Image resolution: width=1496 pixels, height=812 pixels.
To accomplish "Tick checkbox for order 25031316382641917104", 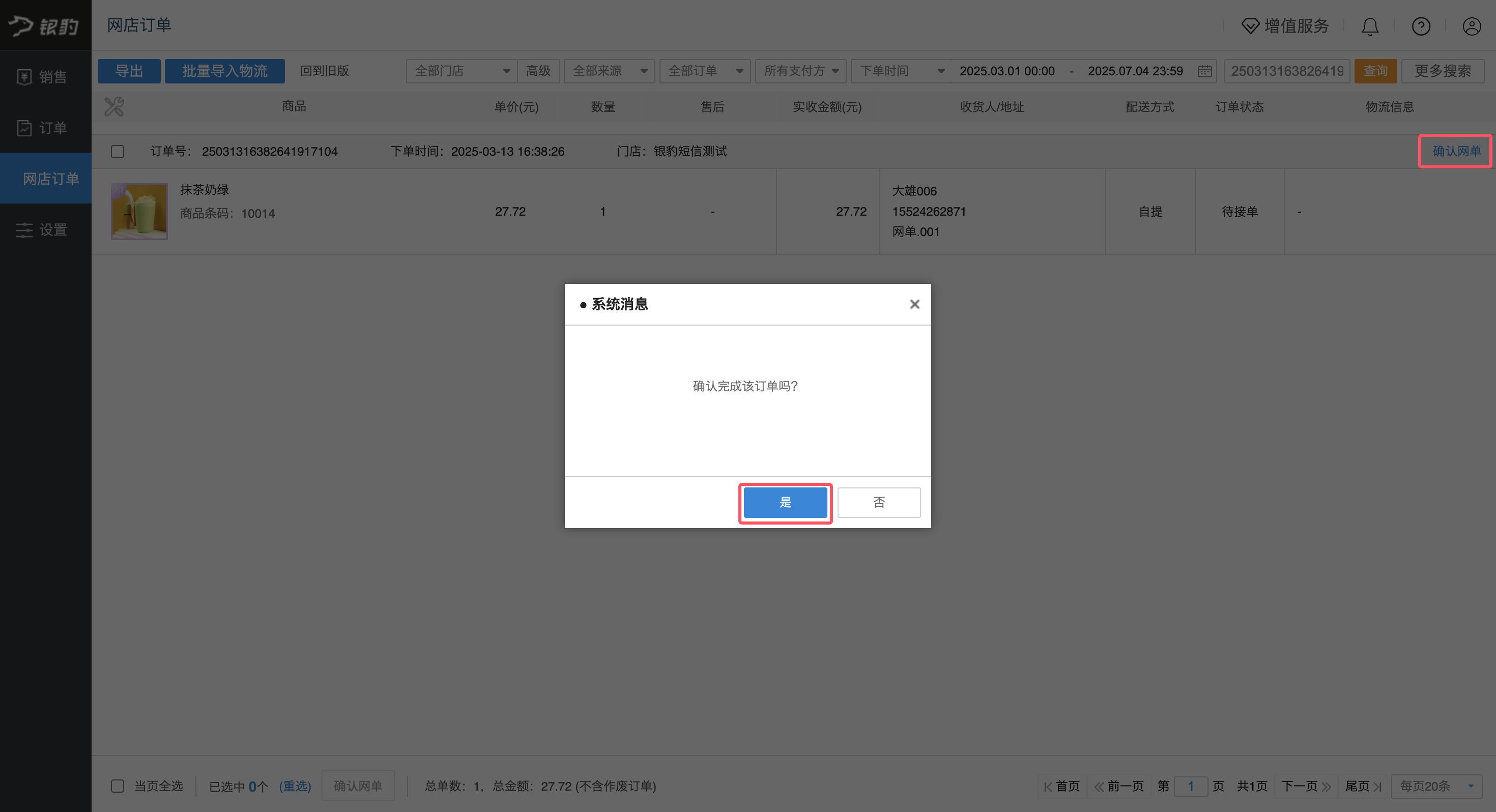I will coord(118,152).
